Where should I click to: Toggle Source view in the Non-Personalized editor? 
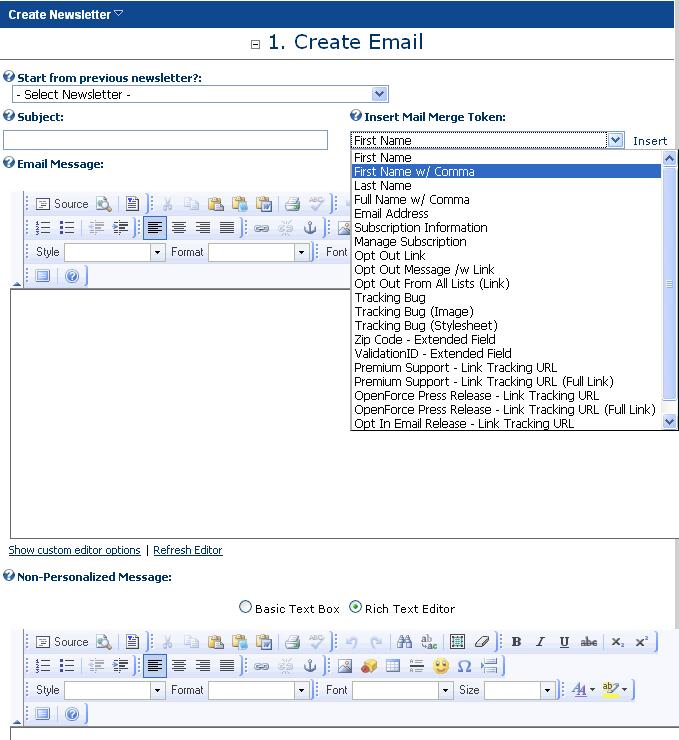[62, 642]
